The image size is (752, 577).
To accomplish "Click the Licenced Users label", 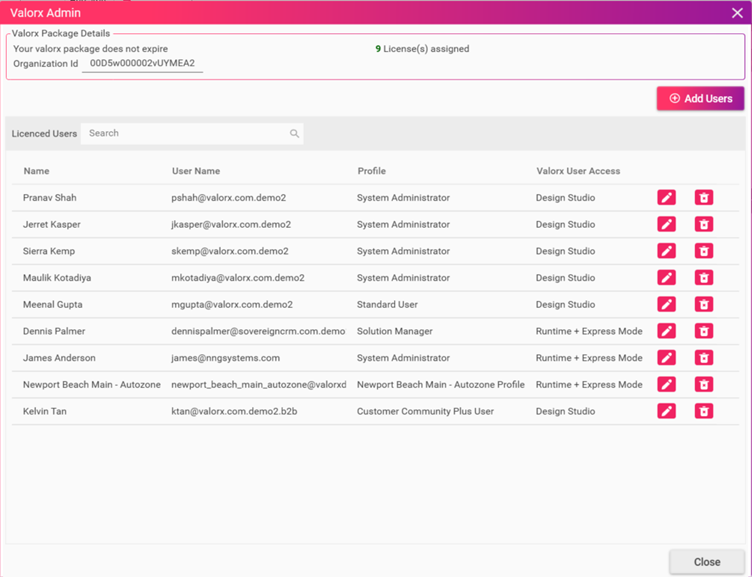I will pyautogui.click(x=44, y=133).
